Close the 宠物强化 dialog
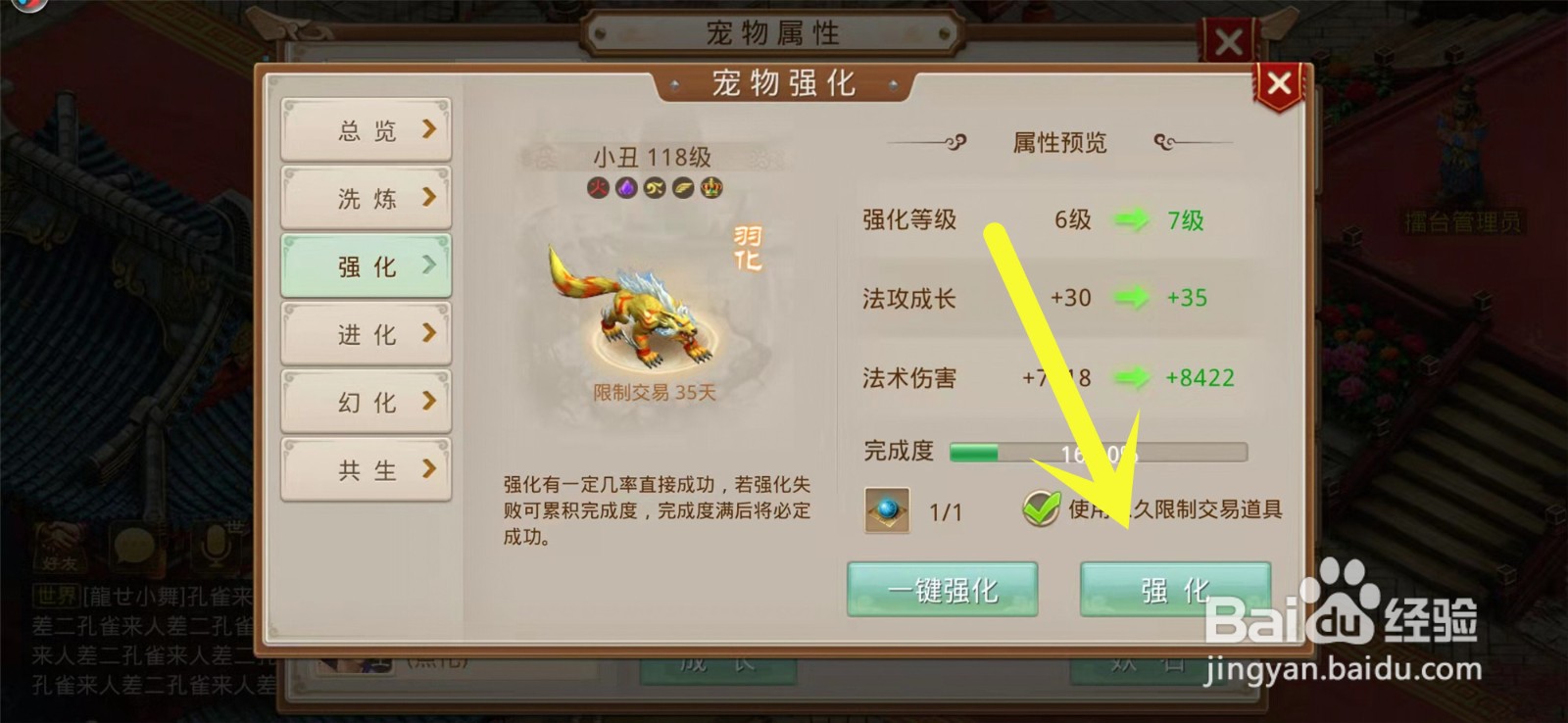This screenshot has width=1568, height=723. click(1279, 84)
